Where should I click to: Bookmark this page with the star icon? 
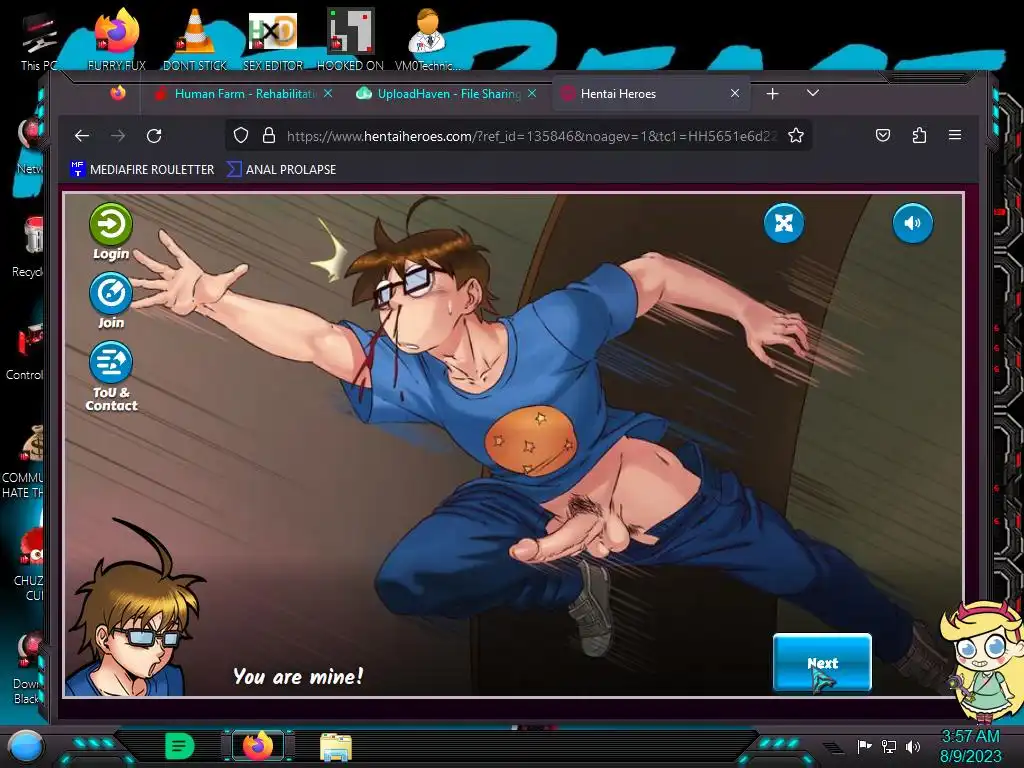coord(795,136)
